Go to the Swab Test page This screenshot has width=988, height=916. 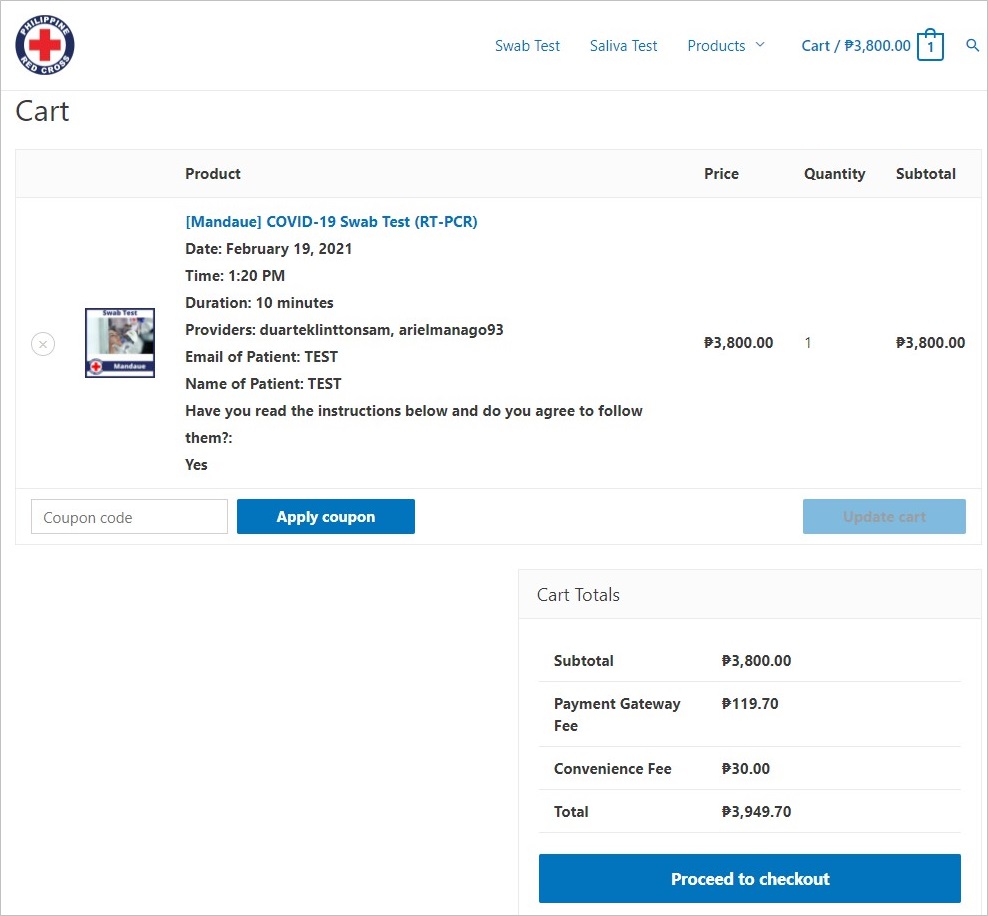point(527,46)
